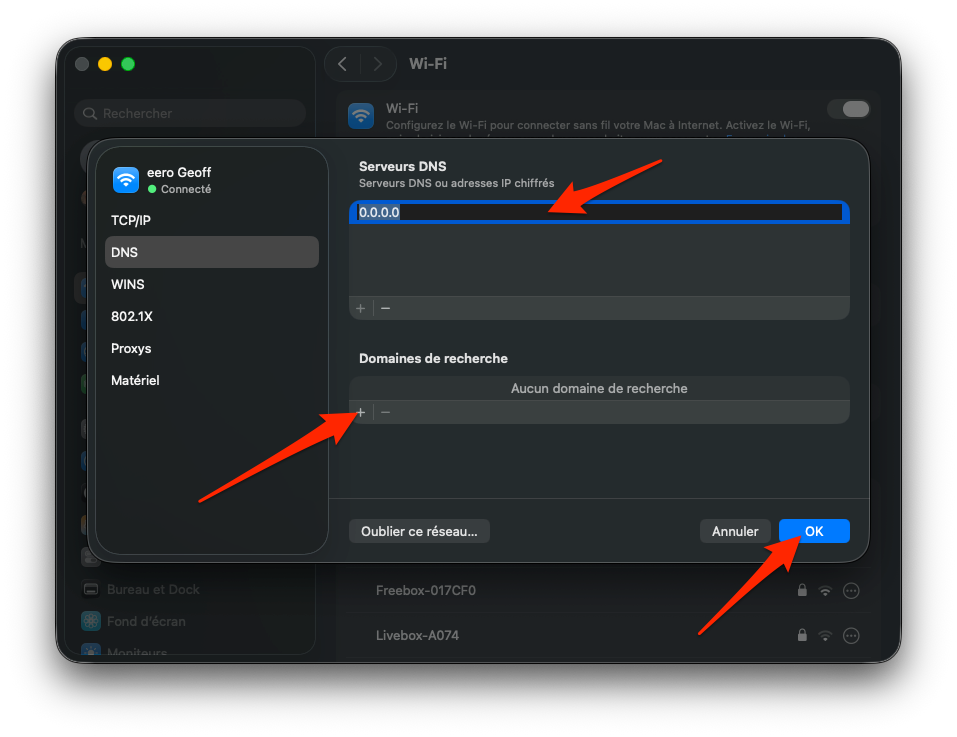Screen dimensions: 957x737
Task: Click the remove (−) button under Serveurs DNS
Action: pos(385,308)
